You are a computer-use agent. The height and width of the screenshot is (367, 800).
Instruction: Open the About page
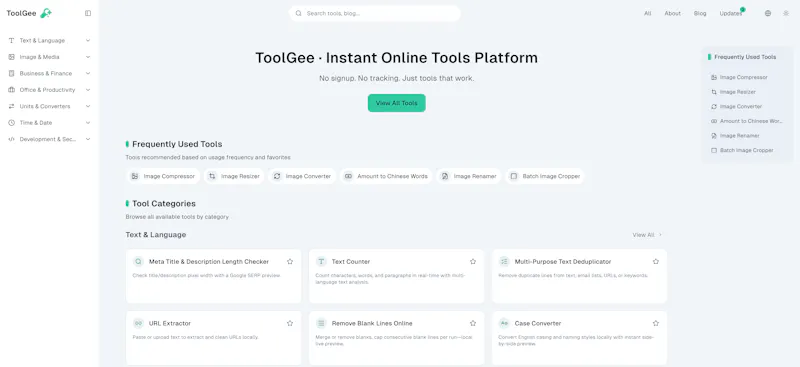tap(672, 14)
